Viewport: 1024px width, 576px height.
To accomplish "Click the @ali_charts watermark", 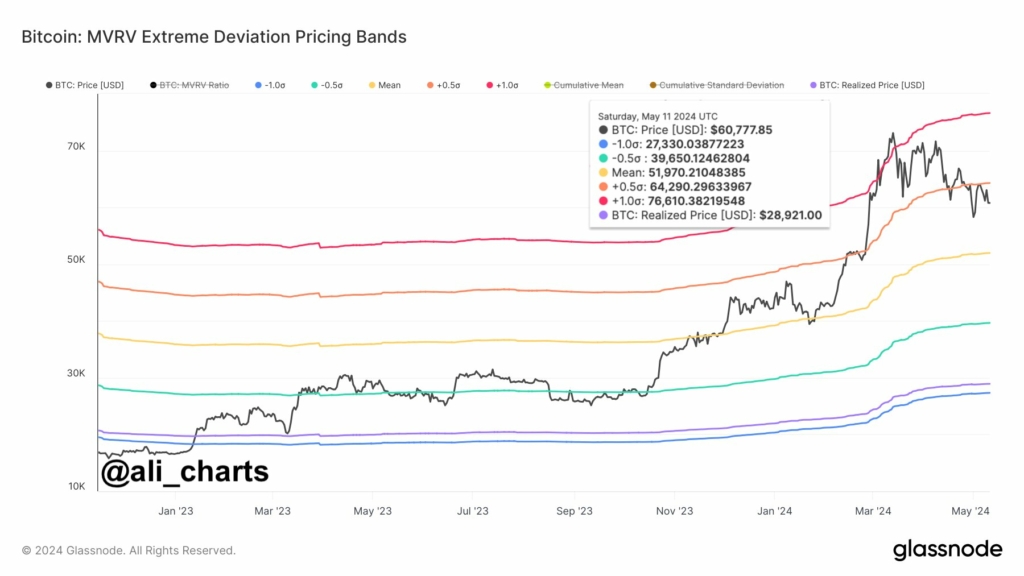I will point(184,471).
